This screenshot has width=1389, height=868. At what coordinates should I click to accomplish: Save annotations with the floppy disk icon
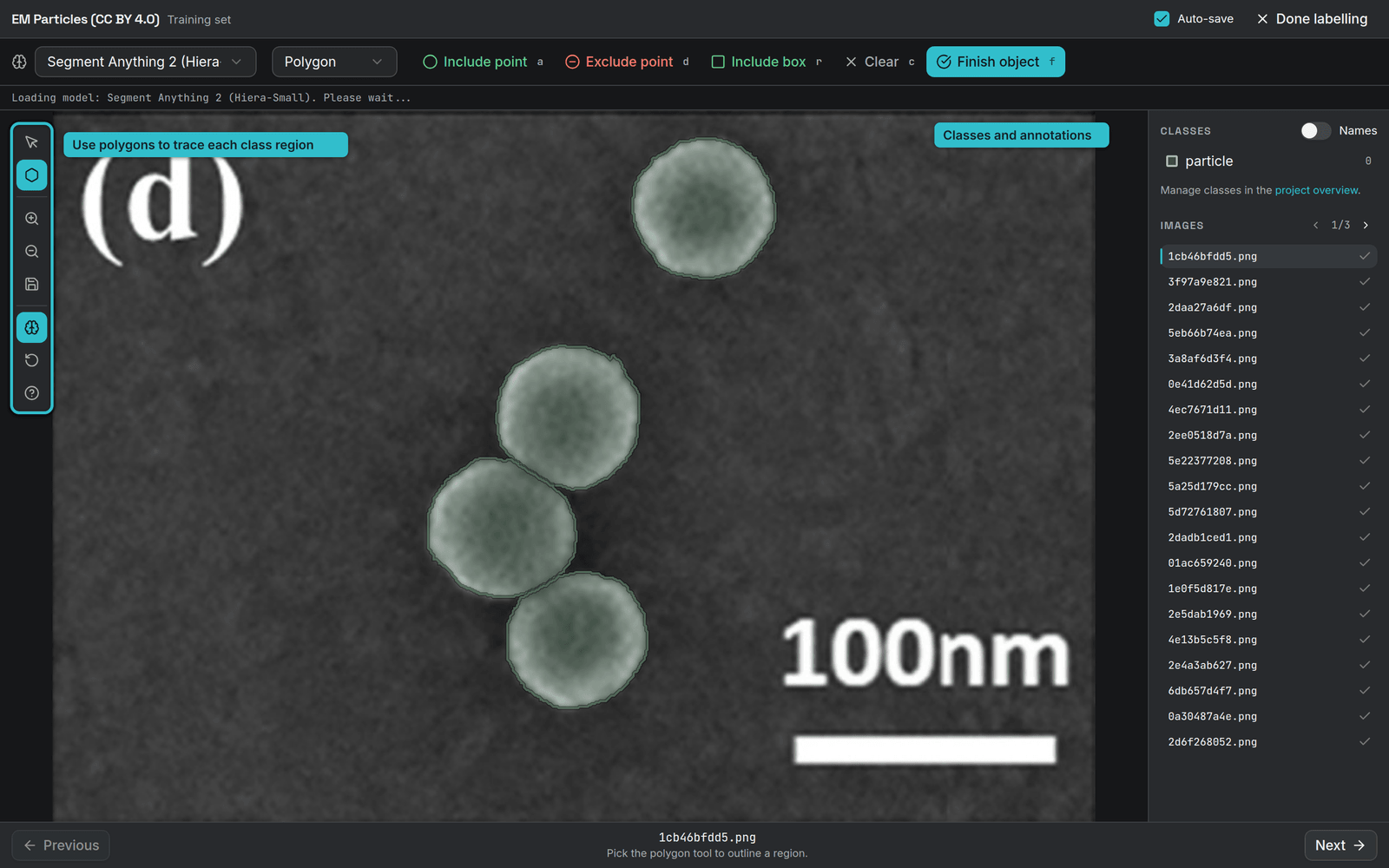pyautogui.click(x=32, y=284)
